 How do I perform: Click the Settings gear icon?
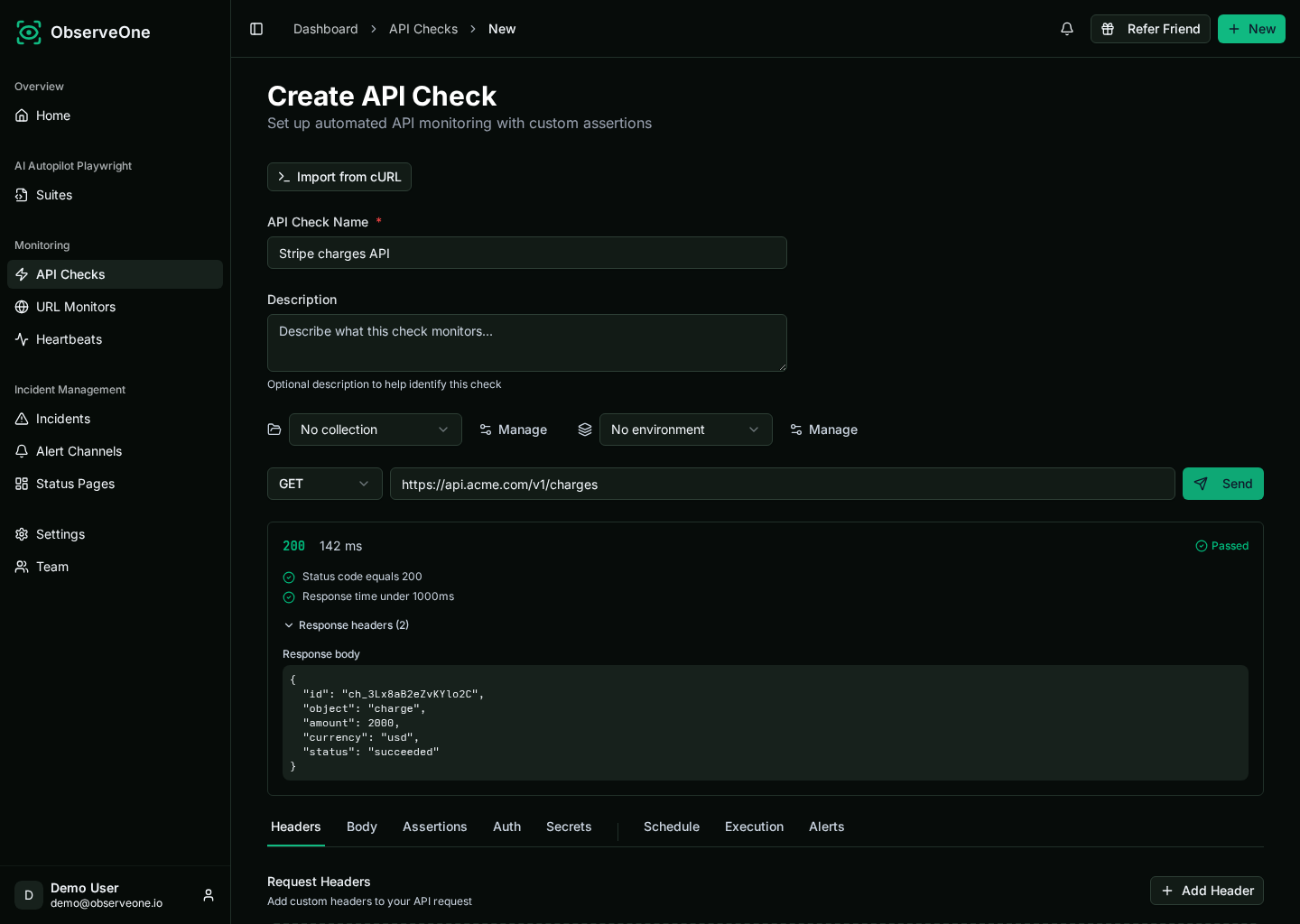pos(22,534)
